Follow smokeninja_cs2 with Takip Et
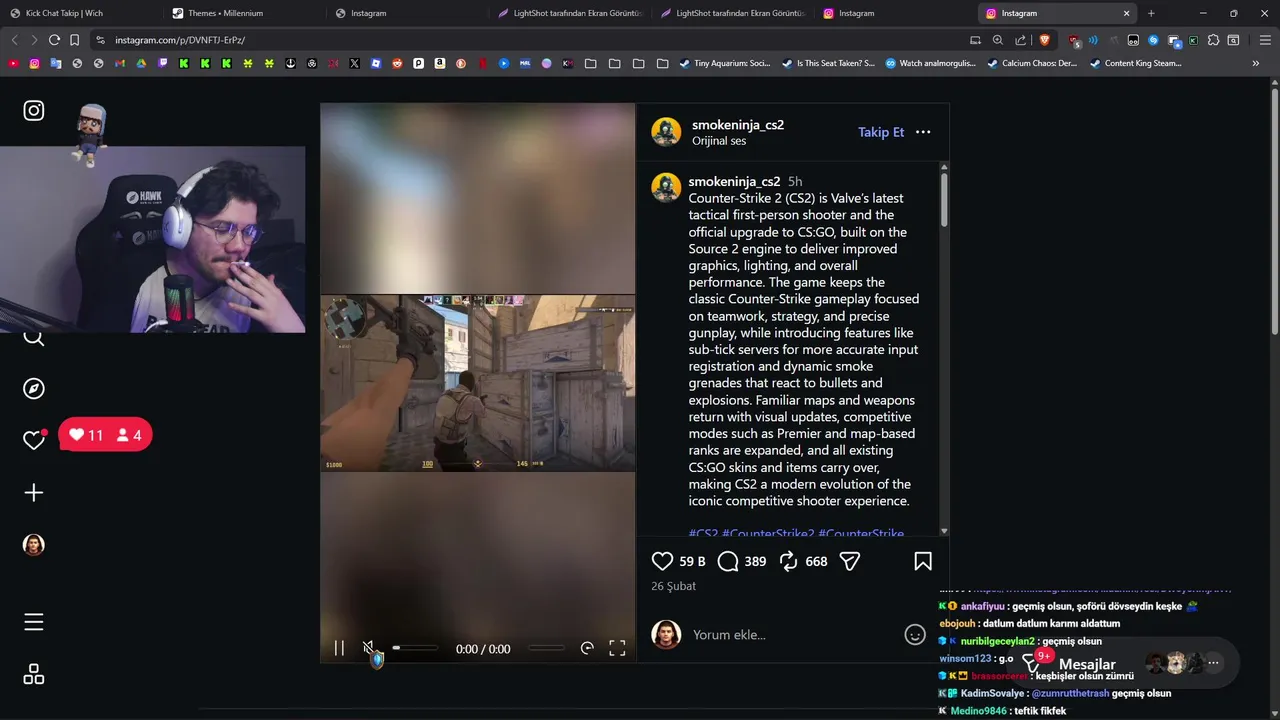1280x720 pixels. pyautogui.click(x=881, y=132)
